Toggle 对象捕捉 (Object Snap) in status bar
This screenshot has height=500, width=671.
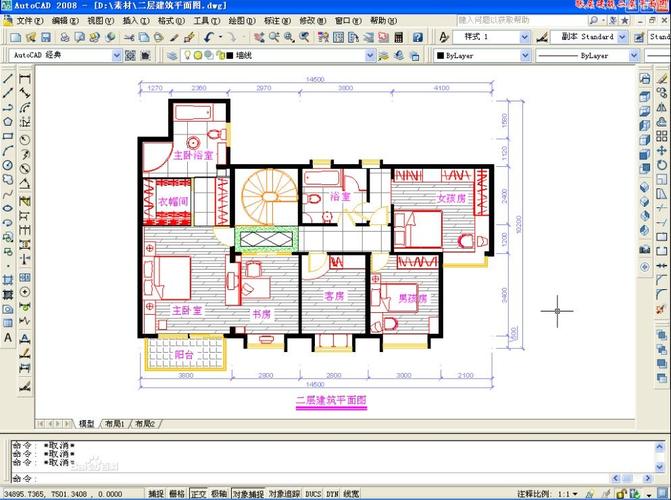[x=247, y=493]
